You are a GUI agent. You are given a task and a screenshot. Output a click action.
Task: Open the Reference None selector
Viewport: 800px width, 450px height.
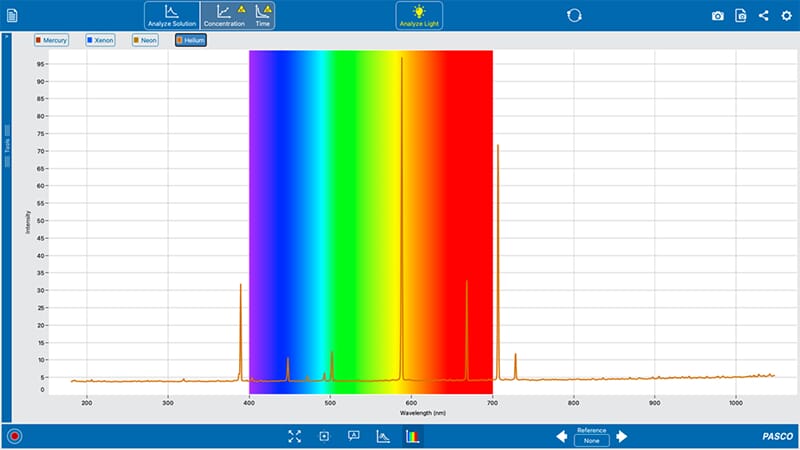[591, 441]
